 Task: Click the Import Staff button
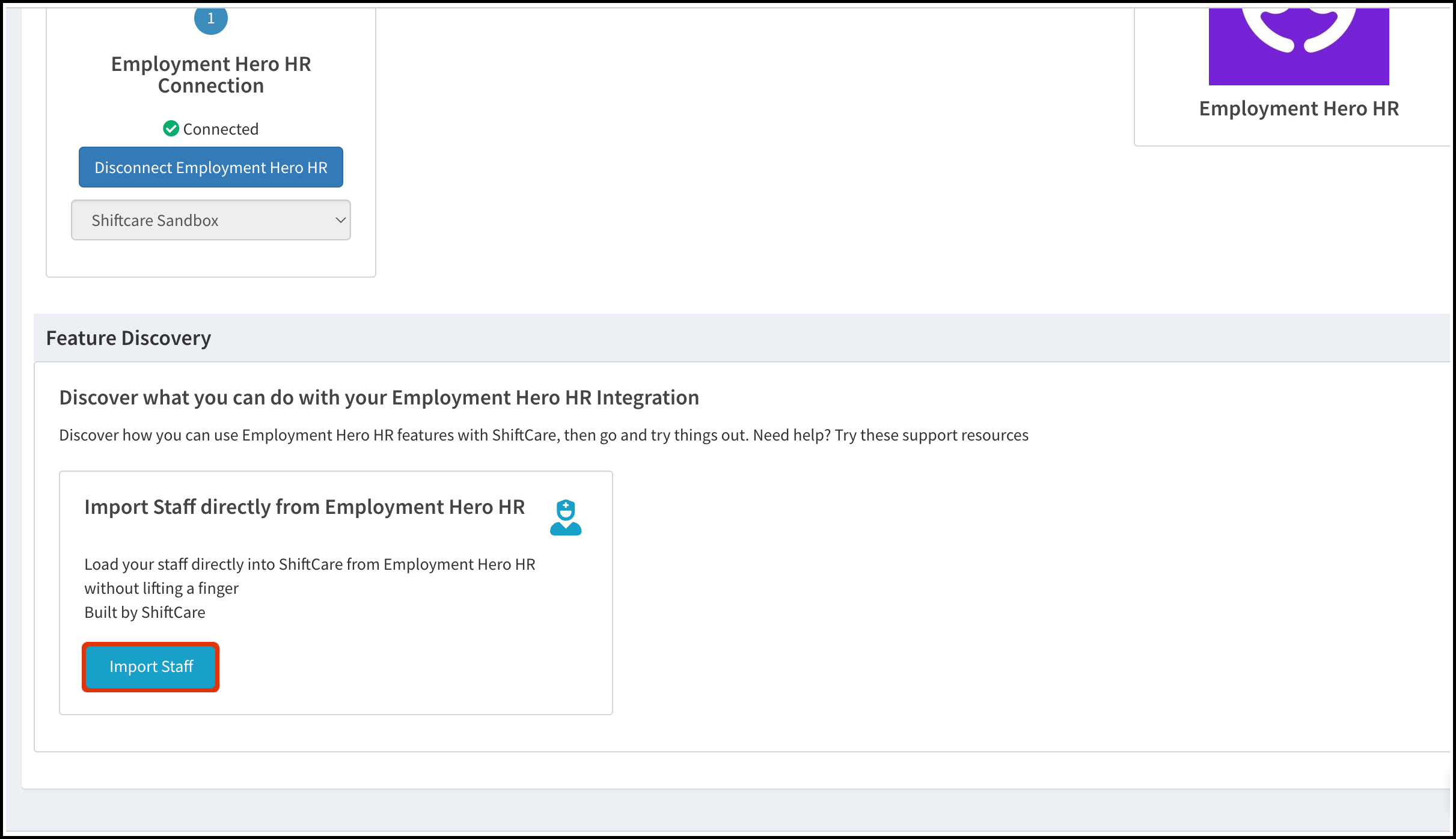[x=151, y=667]
